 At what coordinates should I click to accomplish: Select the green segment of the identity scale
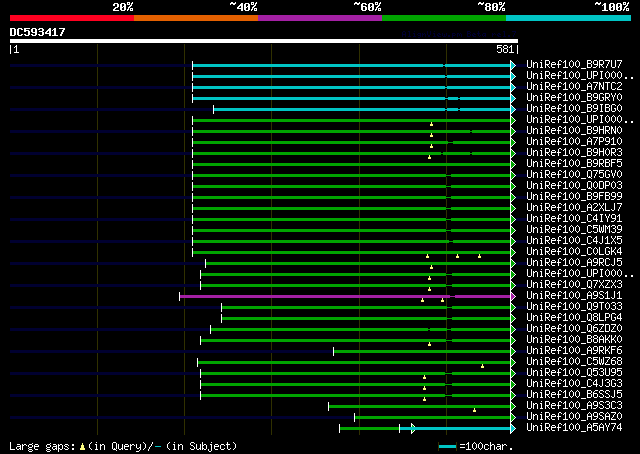tap(444, 18)
